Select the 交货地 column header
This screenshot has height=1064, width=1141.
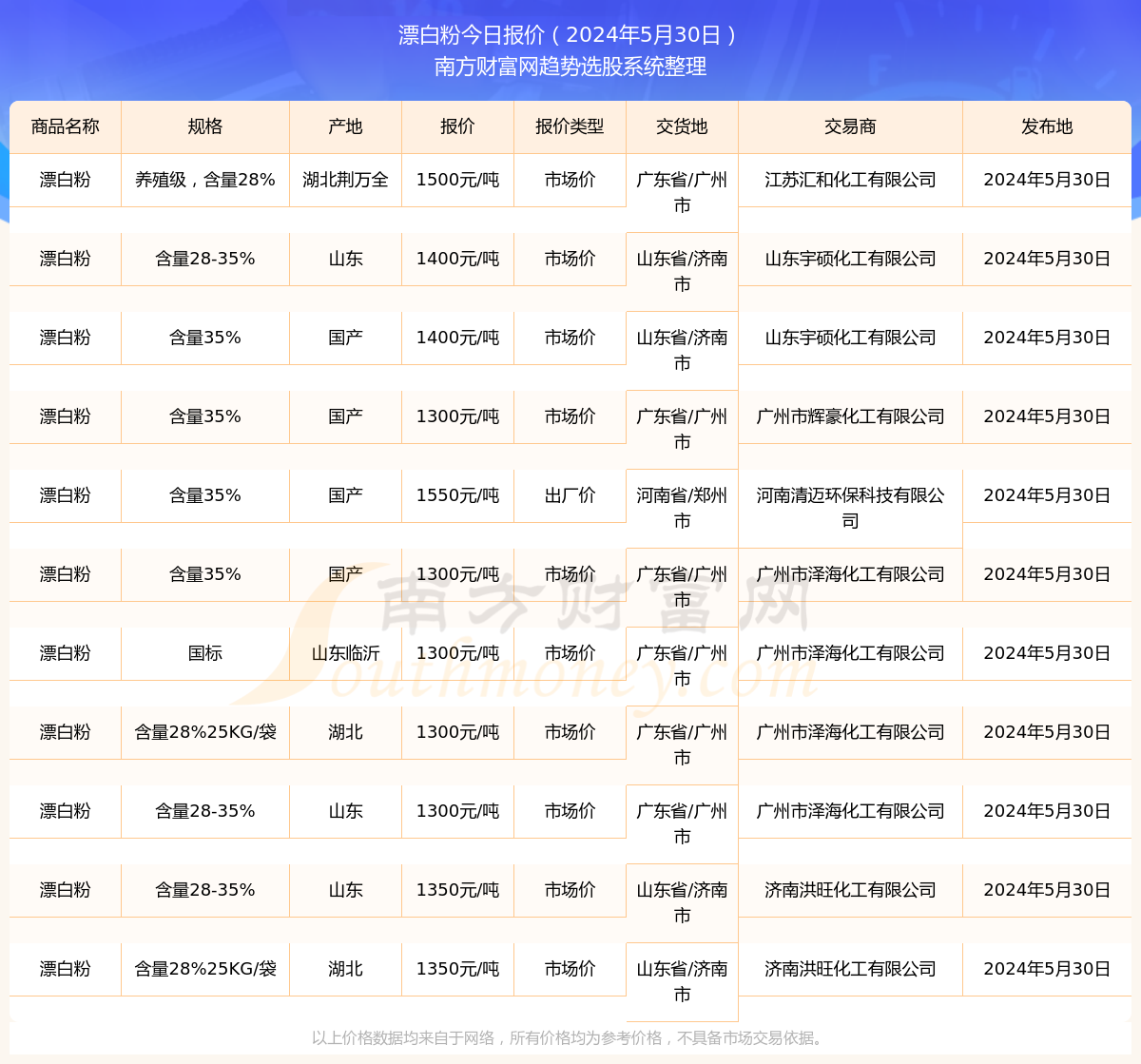pos(682,126)
